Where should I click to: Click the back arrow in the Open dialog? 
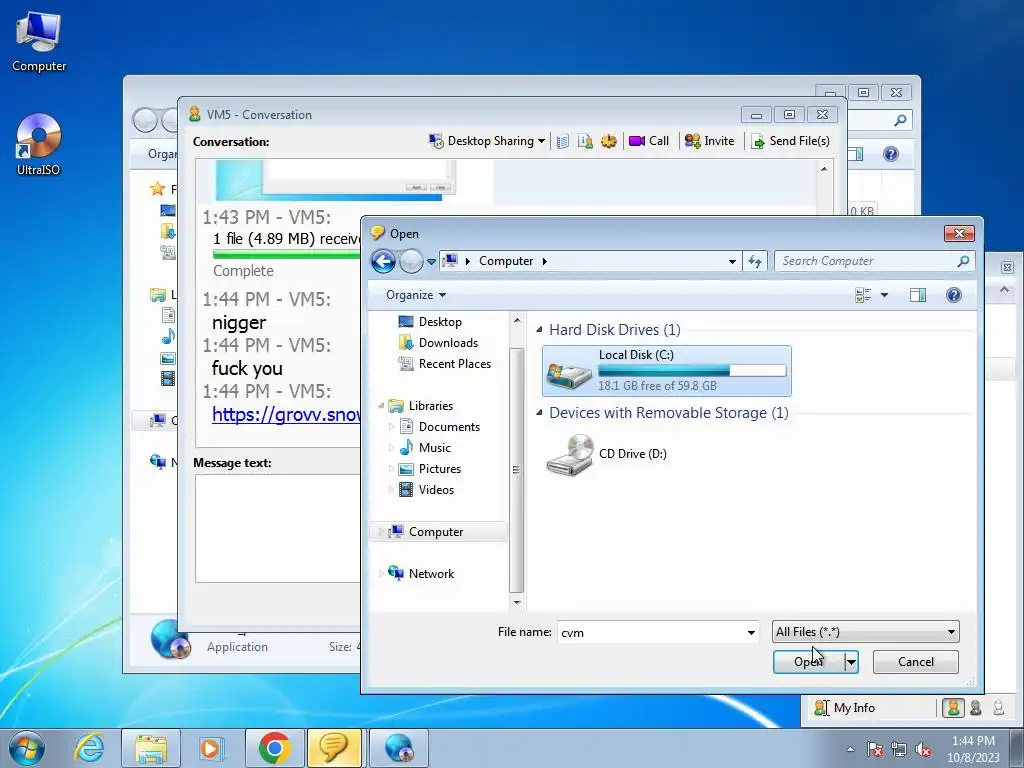pos(383,261)
